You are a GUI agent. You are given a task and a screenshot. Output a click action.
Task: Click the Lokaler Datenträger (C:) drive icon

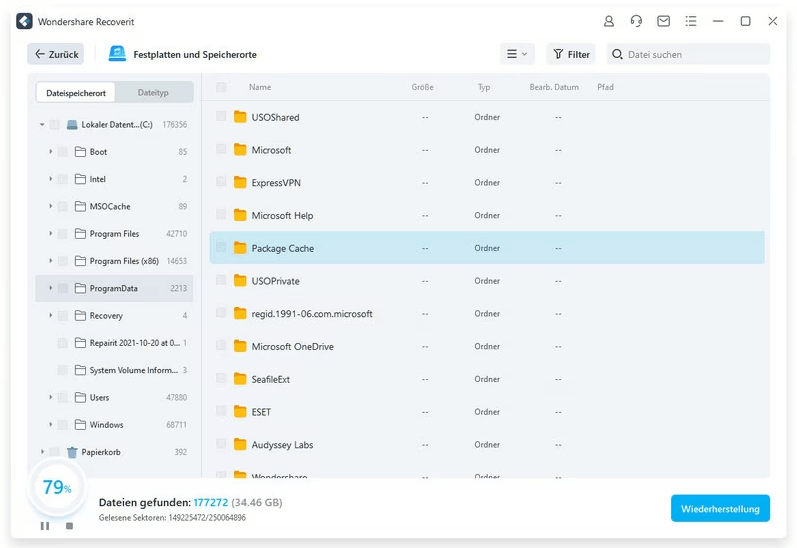coord(72,125)
